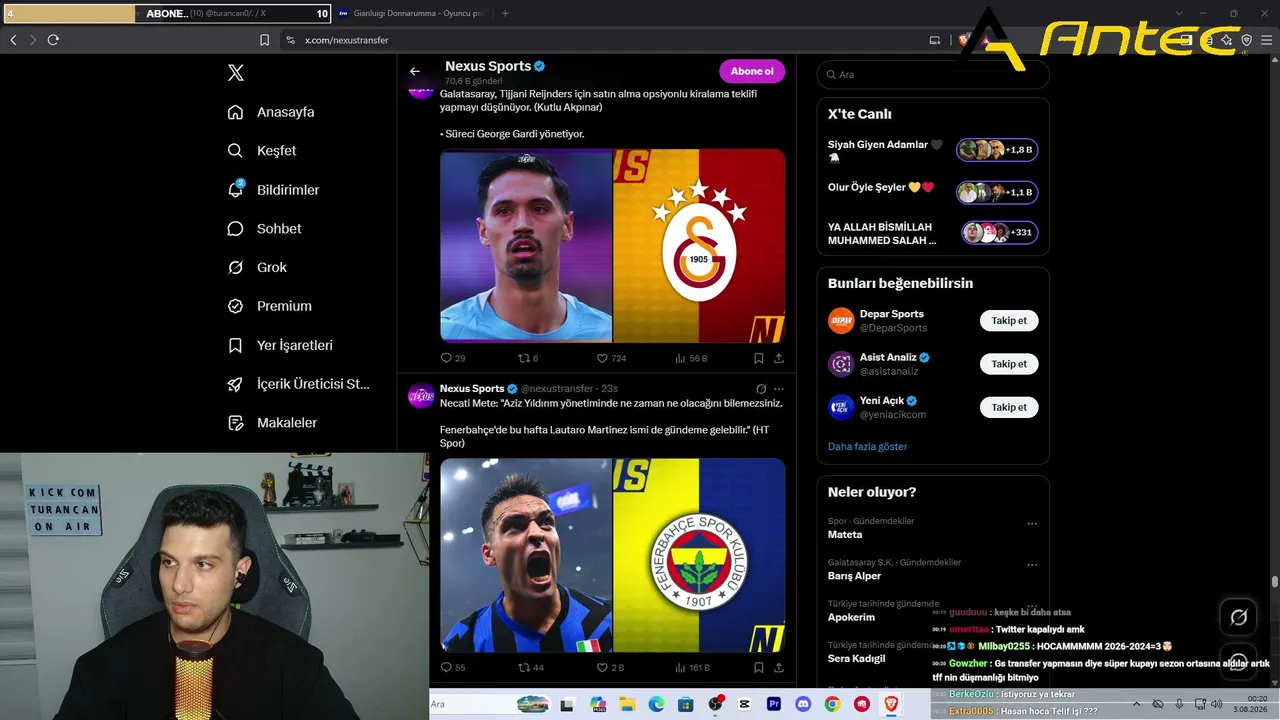This screenshot has width=1280, height=720.
Task: Bookmark the Galatasaray Reijnders post
Action: click(759, 358)
